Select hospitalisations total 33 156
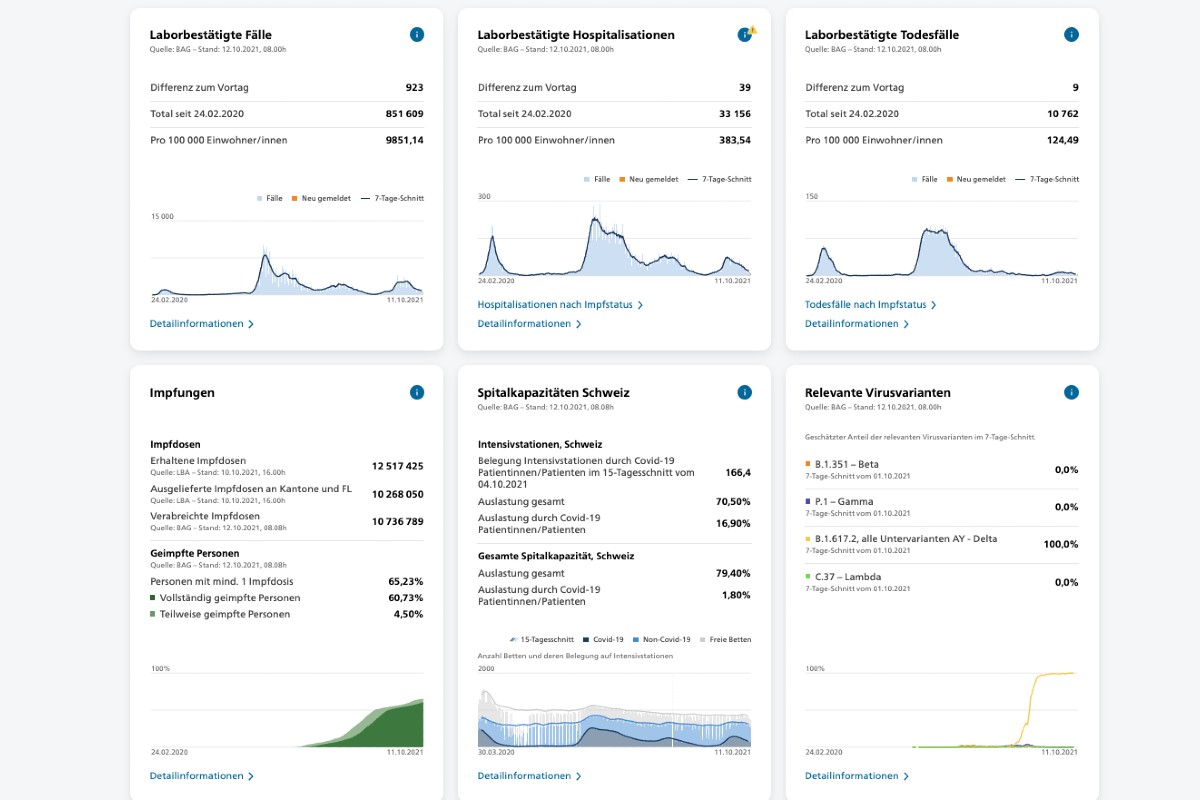Viewport: 1200px width, 800px height. pyautogui.click(x=735, y=114)
